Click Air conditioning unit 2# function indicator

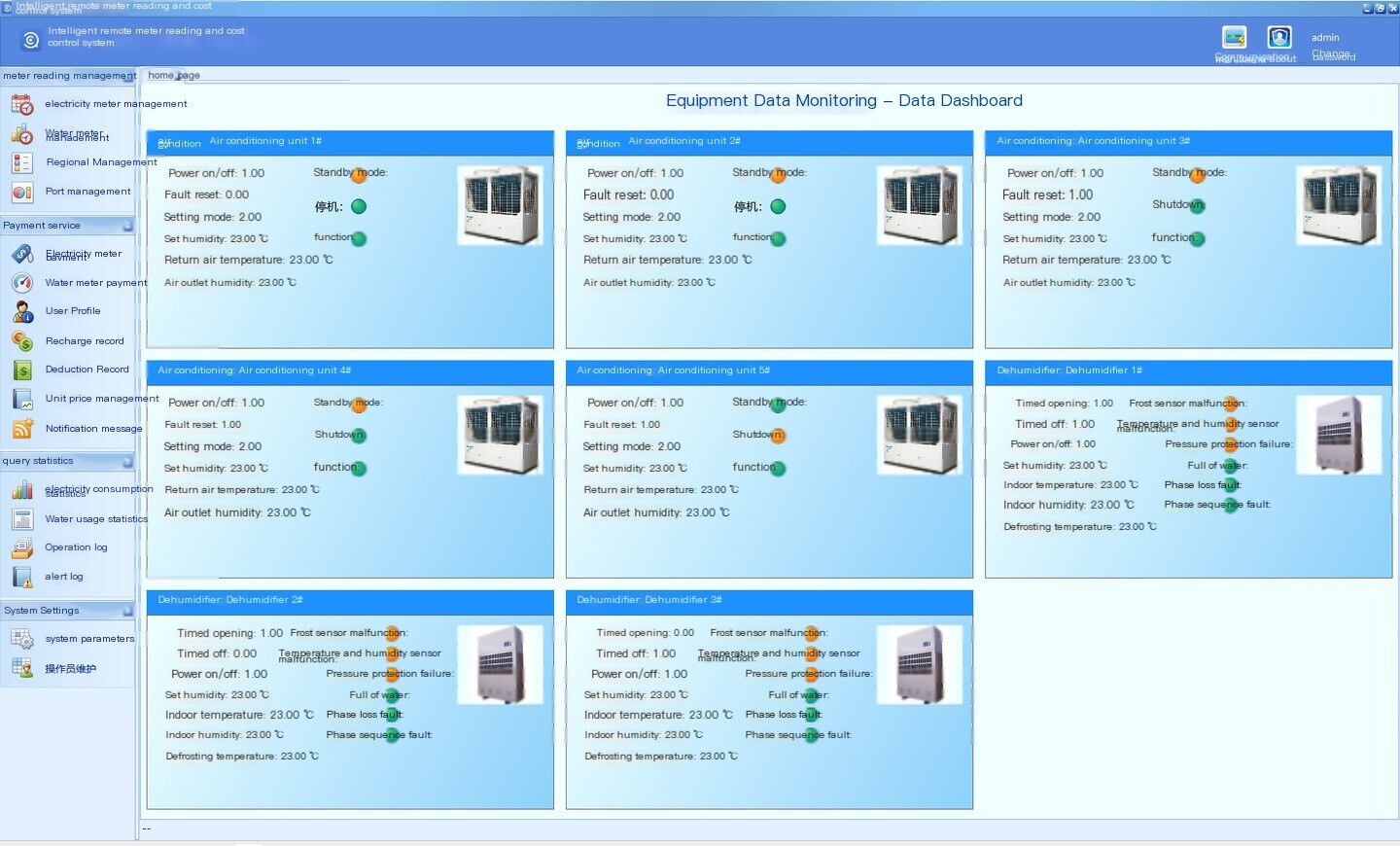(778, 238)
